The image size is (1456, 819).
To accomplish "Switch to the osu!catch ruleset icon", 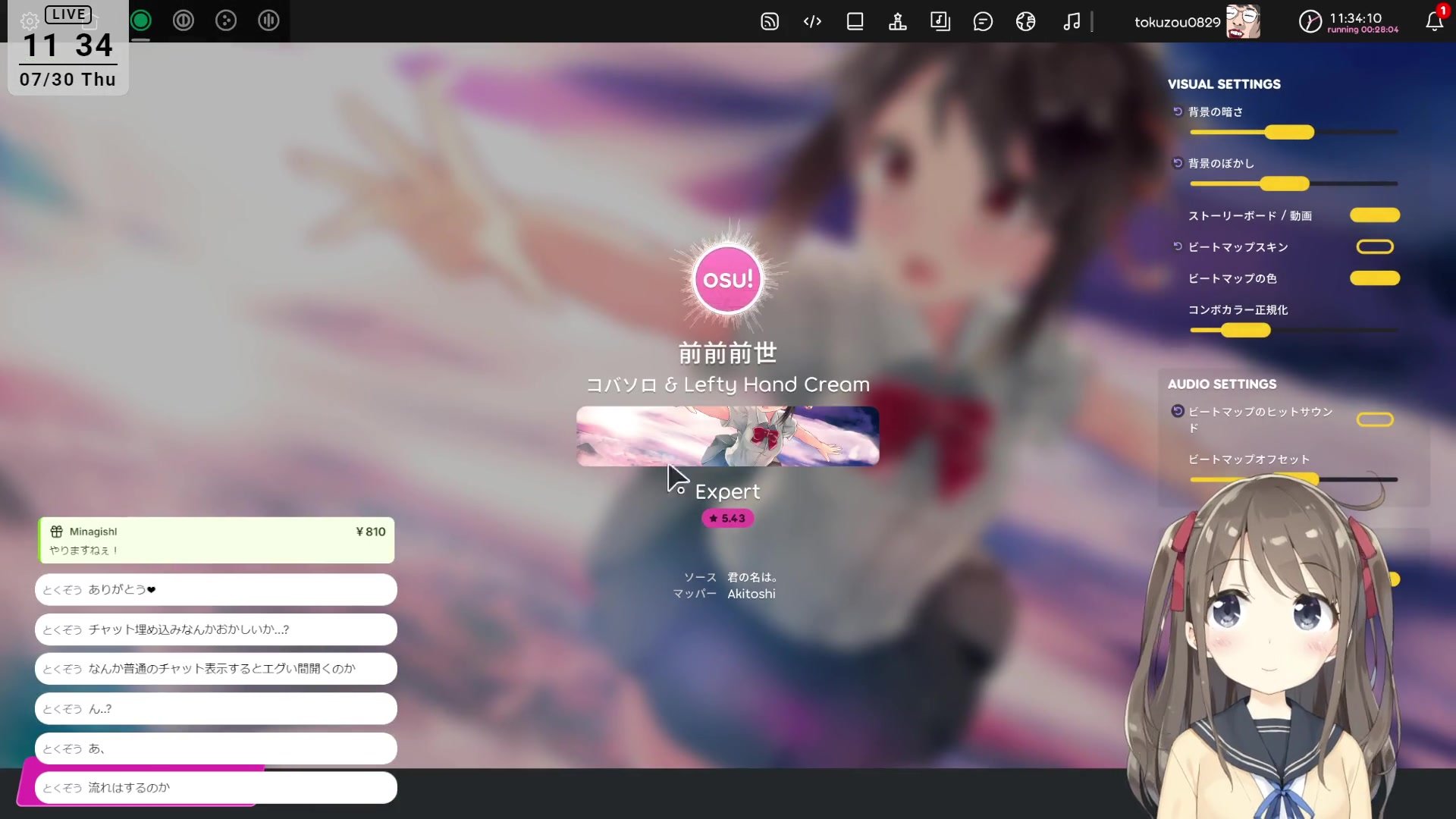I will pyautogui.click(x=226, y=20).
